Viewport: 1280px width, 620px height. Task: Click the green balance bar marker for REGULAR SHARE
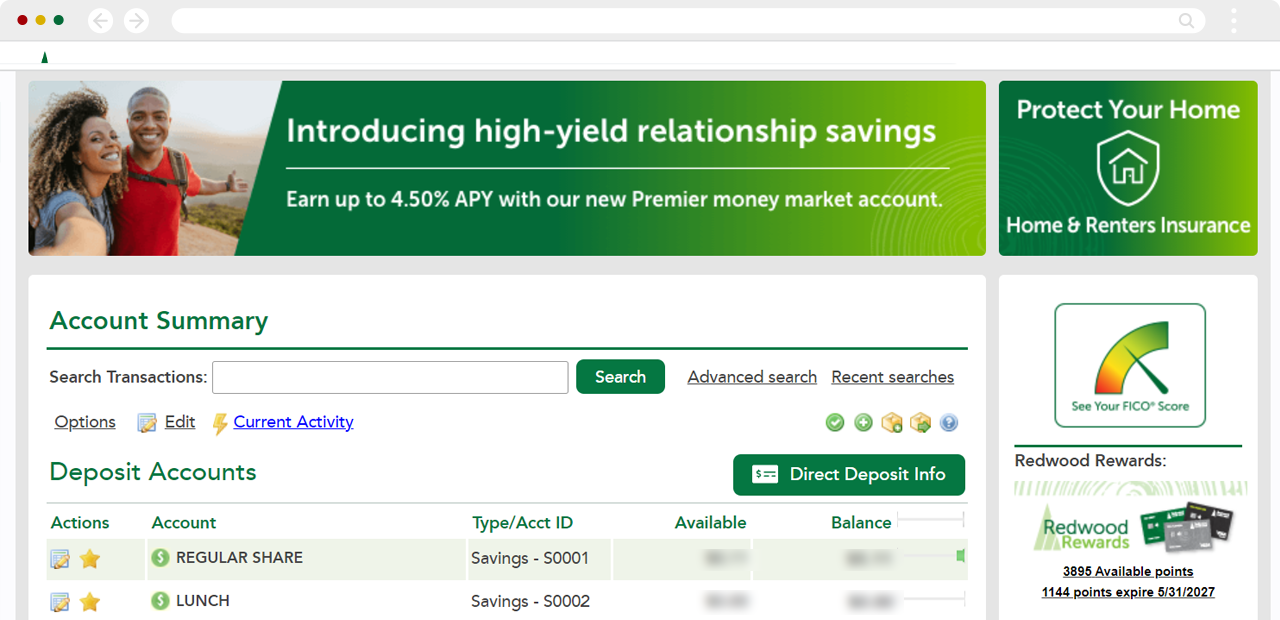point(961,556)
